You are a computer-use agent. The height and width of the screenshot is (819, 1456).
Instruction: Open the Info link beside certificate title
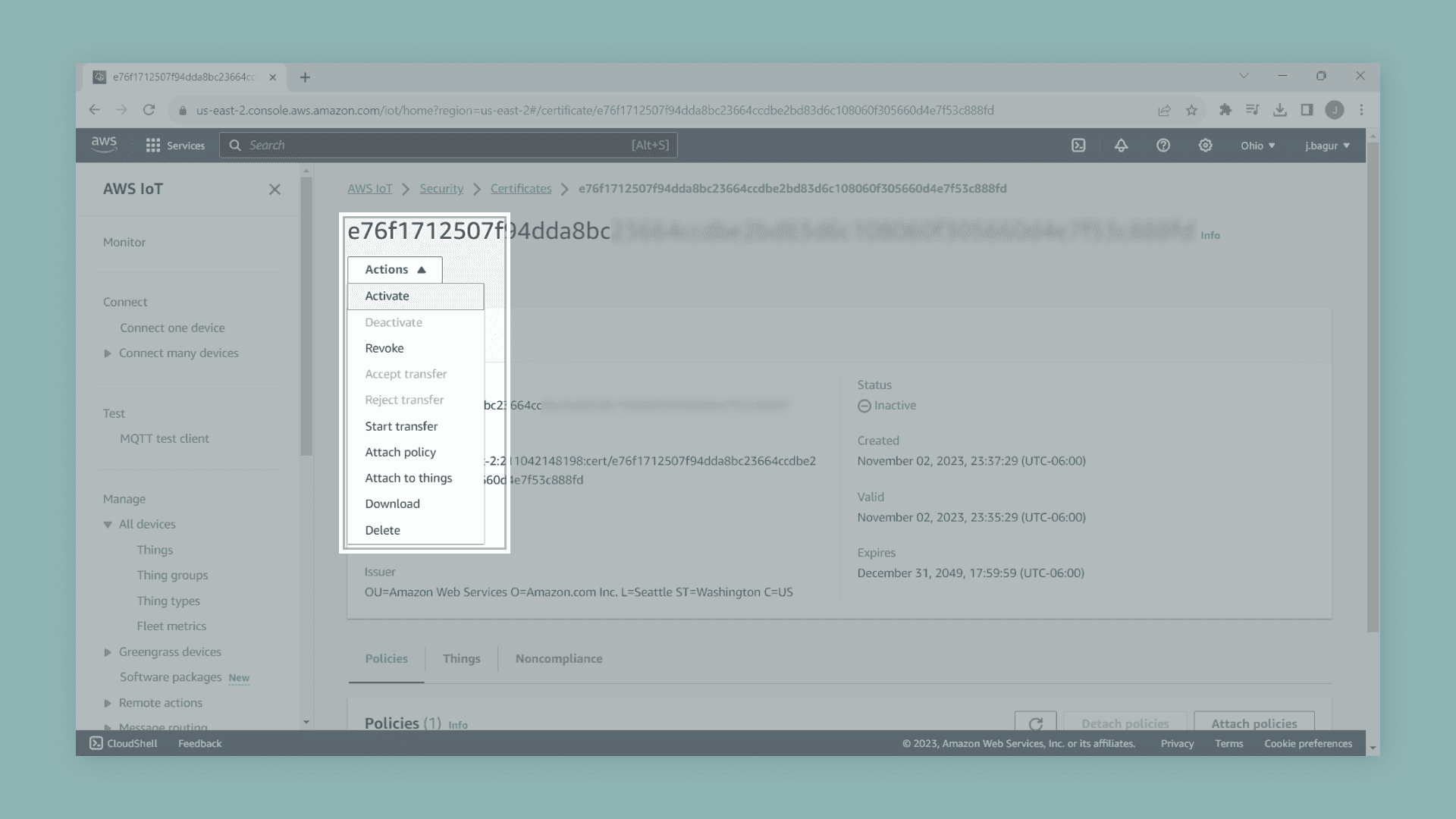tap(1210, 236)
